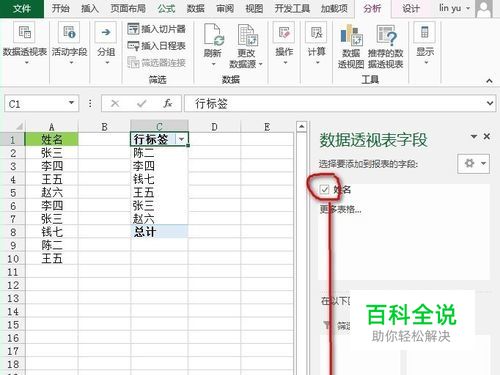Select the 总计 total cell
Screen dimensions: 500x375
point(159,232)
